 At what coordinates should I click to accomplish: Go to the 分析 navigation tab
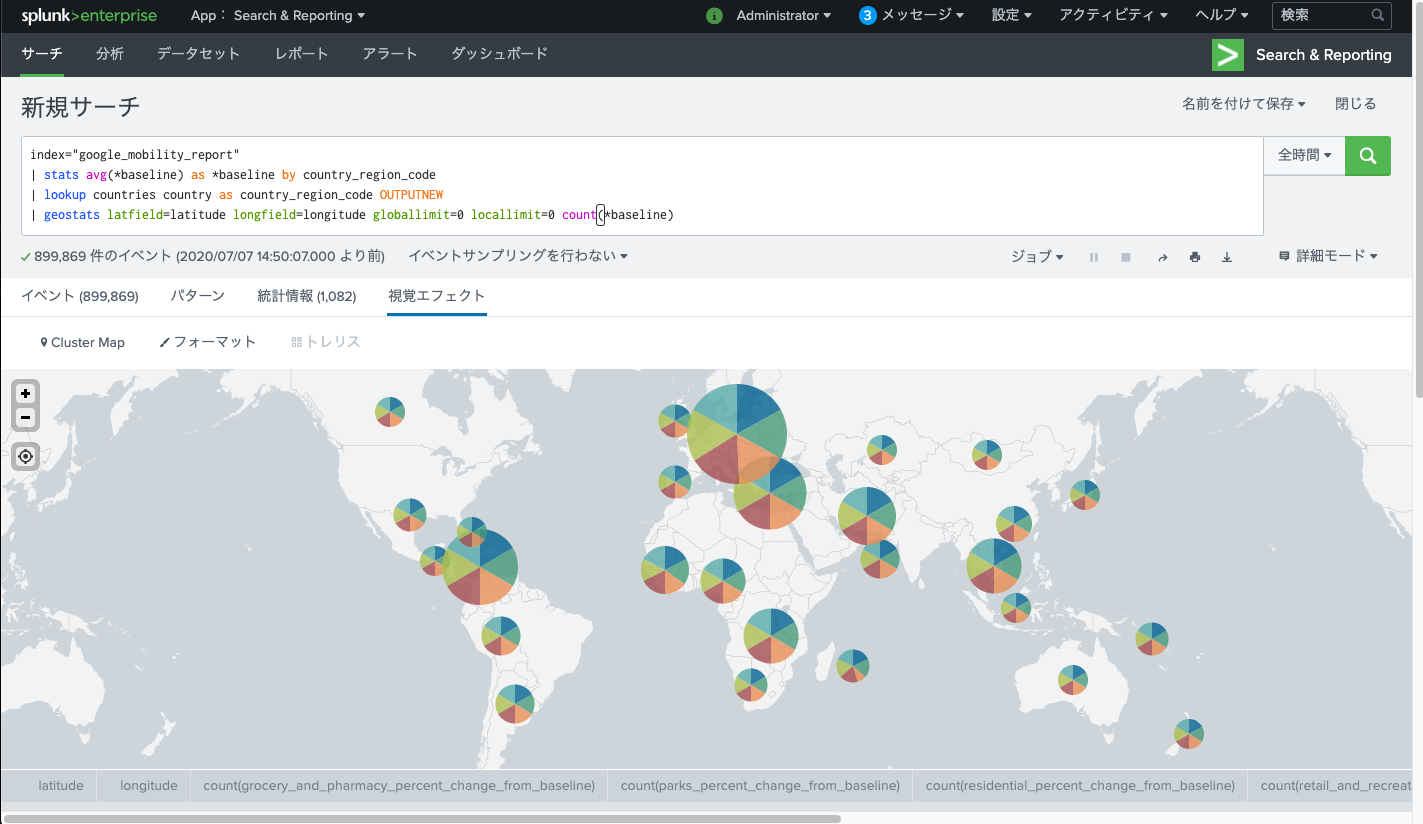pyautogui.click(x=110, y=54)
